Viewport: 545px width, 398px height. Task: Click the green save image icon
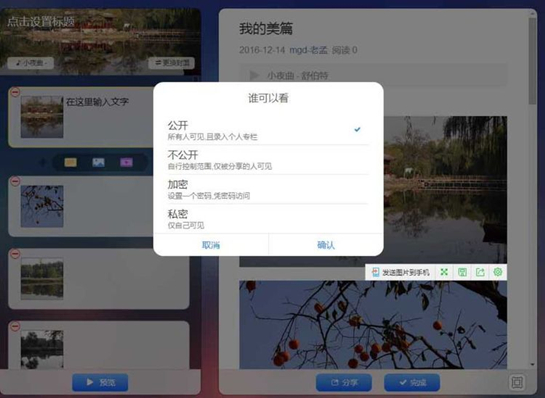[x=462, y=272]
